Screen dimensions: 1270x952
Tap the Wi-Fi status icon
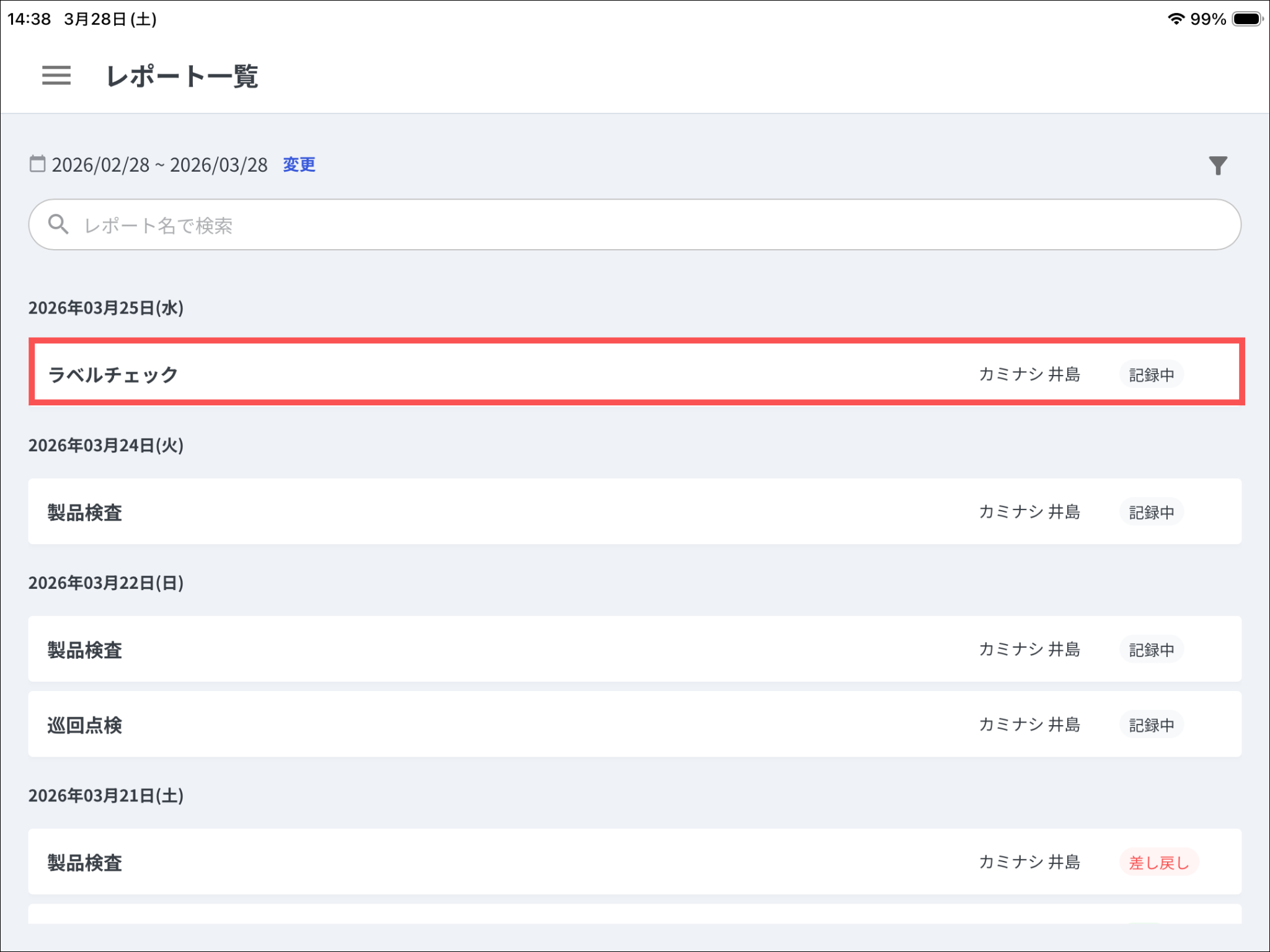pos(1175,19)
